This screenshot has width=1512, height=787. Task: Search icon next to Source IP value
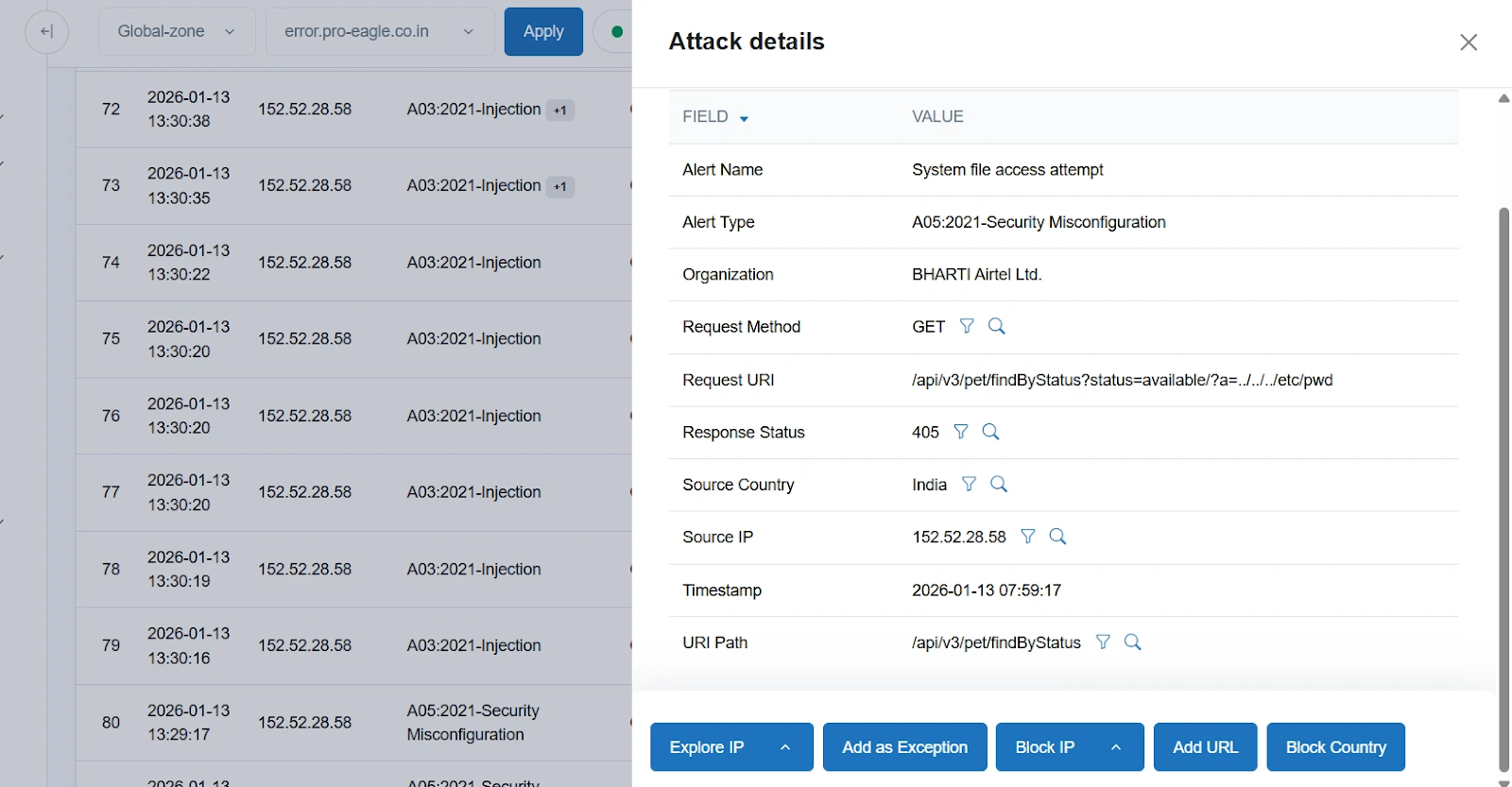click(1057, 537)
